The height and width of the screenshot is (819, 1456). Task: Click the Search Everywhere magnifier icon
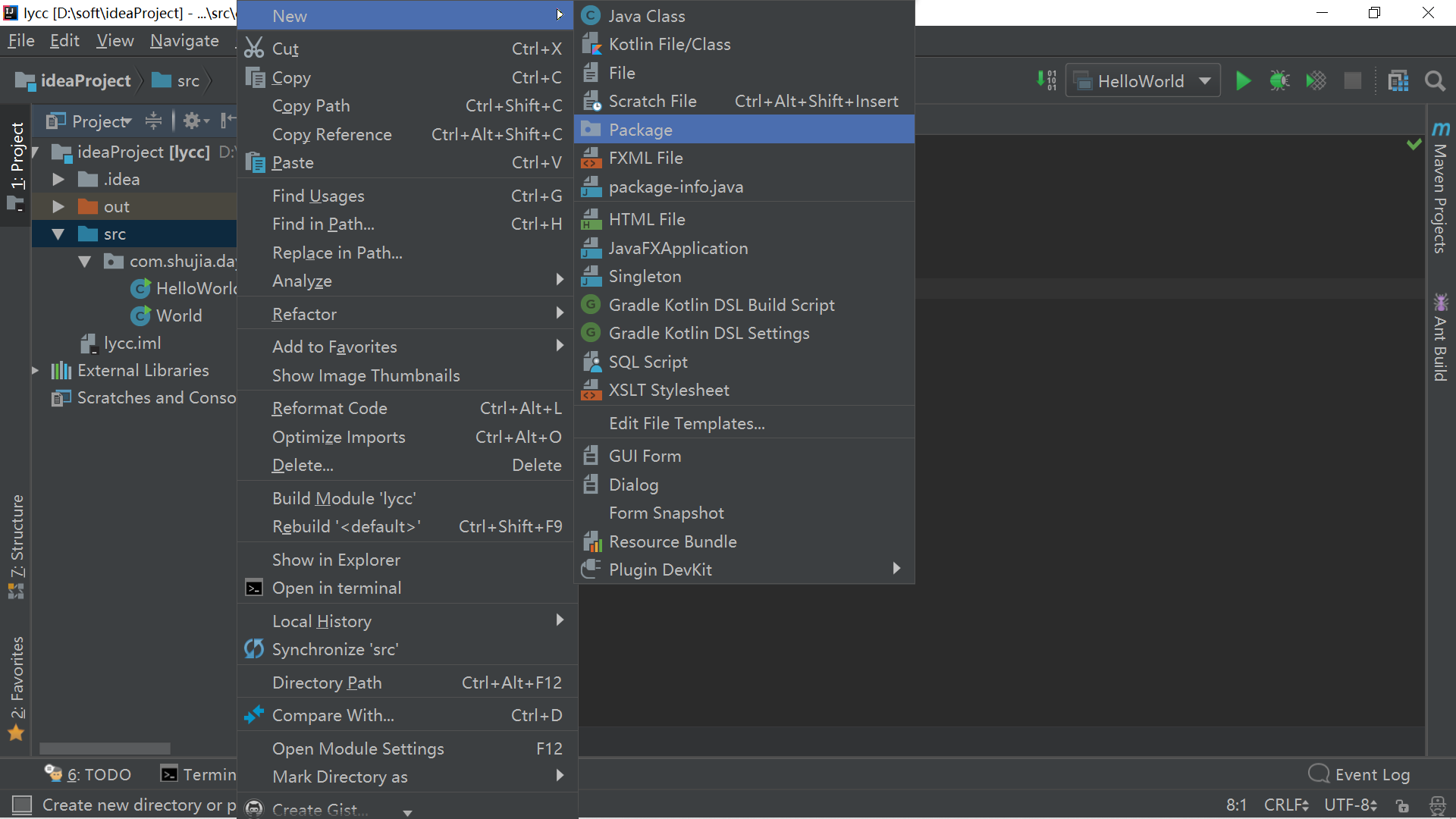pyautogui.click(x=1434, y=81)
